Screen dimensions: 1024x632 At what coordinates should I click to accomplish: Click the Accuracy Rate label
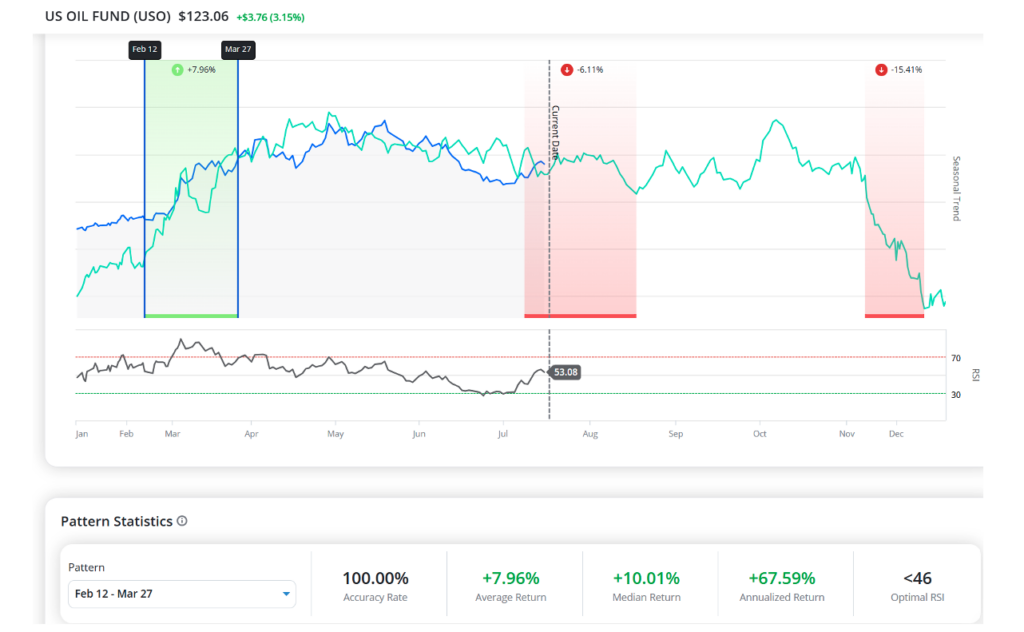376,597
